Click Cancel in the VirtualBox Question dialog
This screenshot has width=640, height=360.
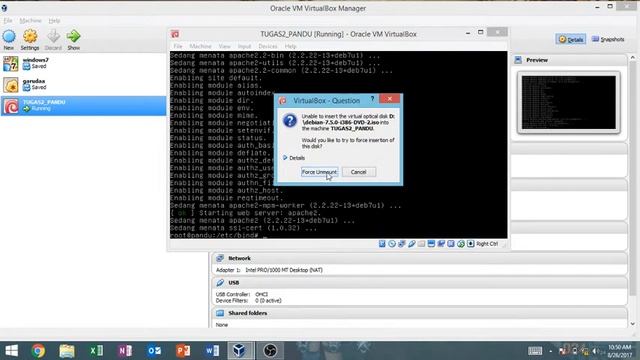[x=358, y=172]
